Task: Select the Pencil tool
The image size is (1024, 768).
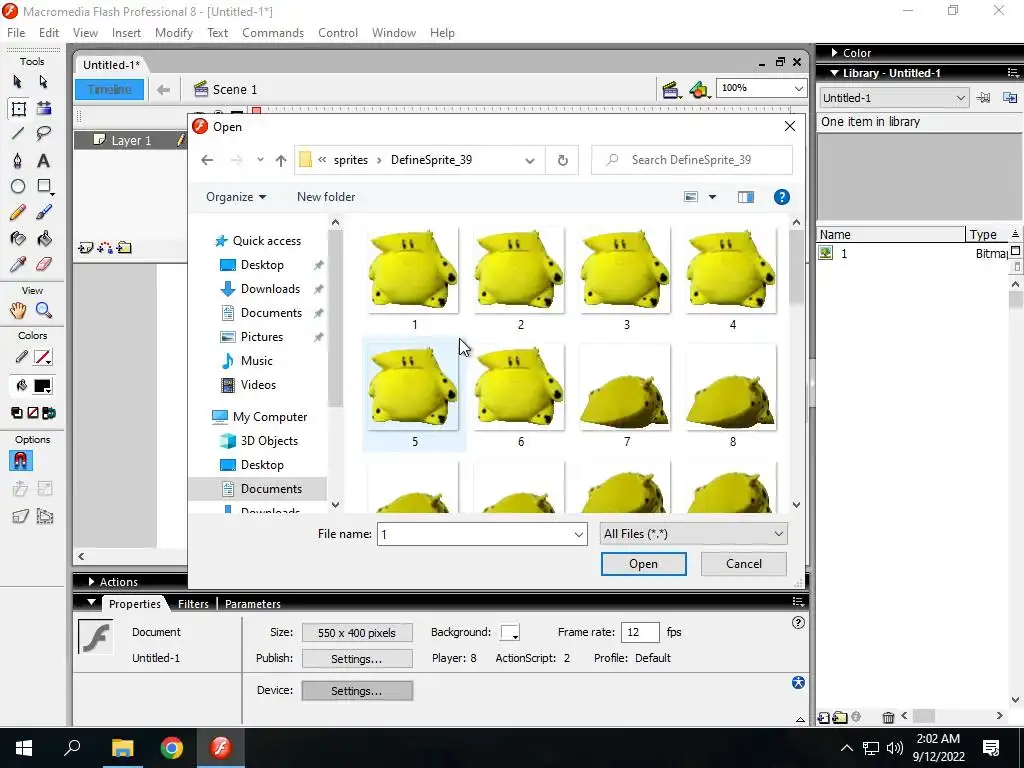Action: 18,212
